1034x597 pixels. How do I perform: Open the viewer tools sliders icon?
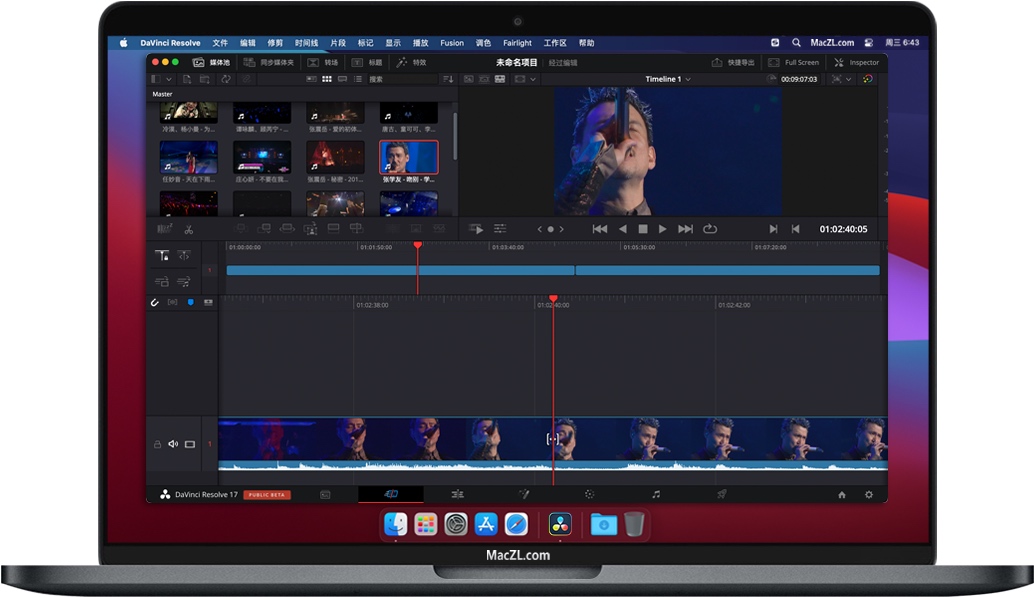click(x=501, y=229)
